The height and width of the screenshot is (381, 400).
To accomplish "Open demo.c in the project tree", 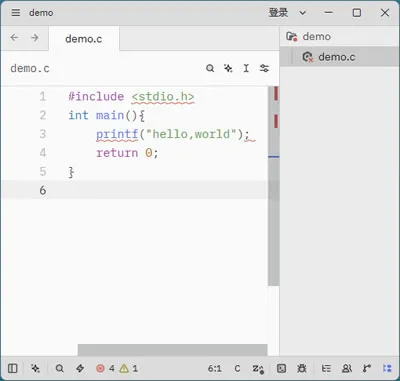I will click(339, 57).
